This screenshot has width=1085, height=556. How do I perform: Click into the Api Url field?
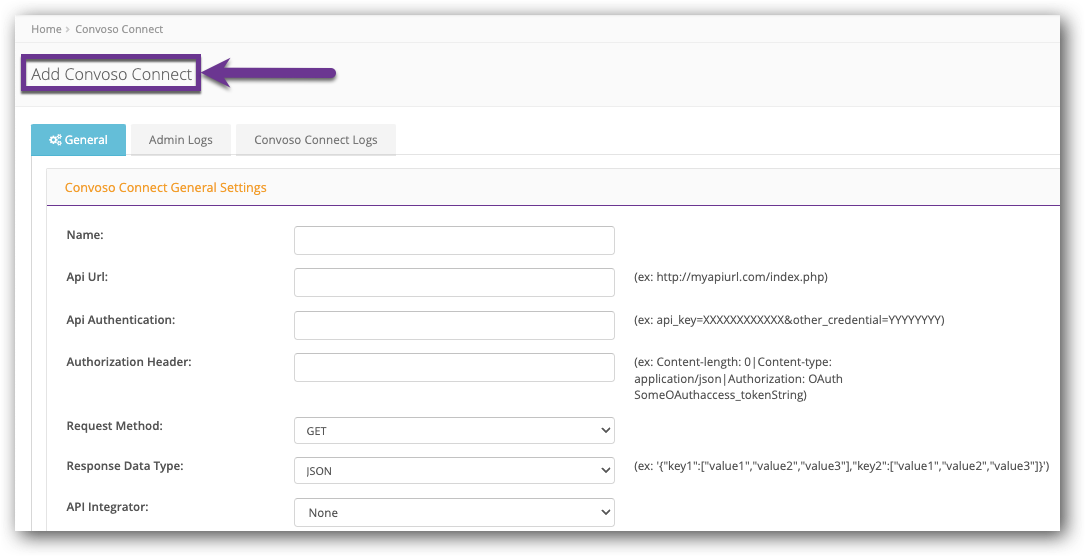[x=454, y=282]
